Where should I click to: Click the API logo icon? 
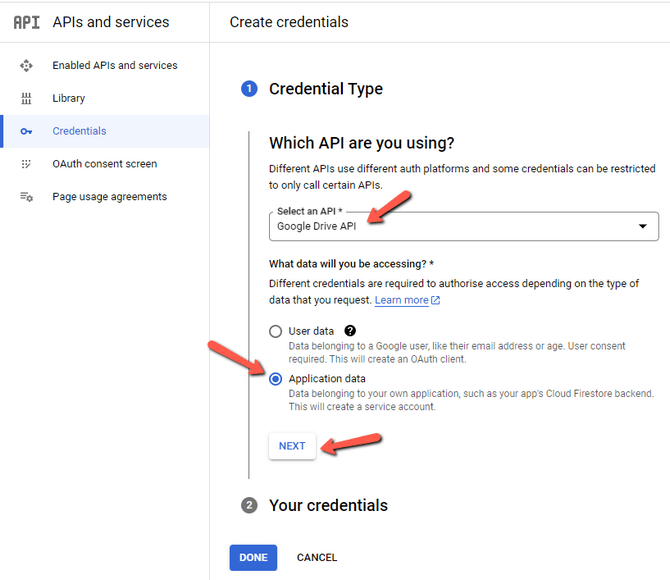point(26,22)
